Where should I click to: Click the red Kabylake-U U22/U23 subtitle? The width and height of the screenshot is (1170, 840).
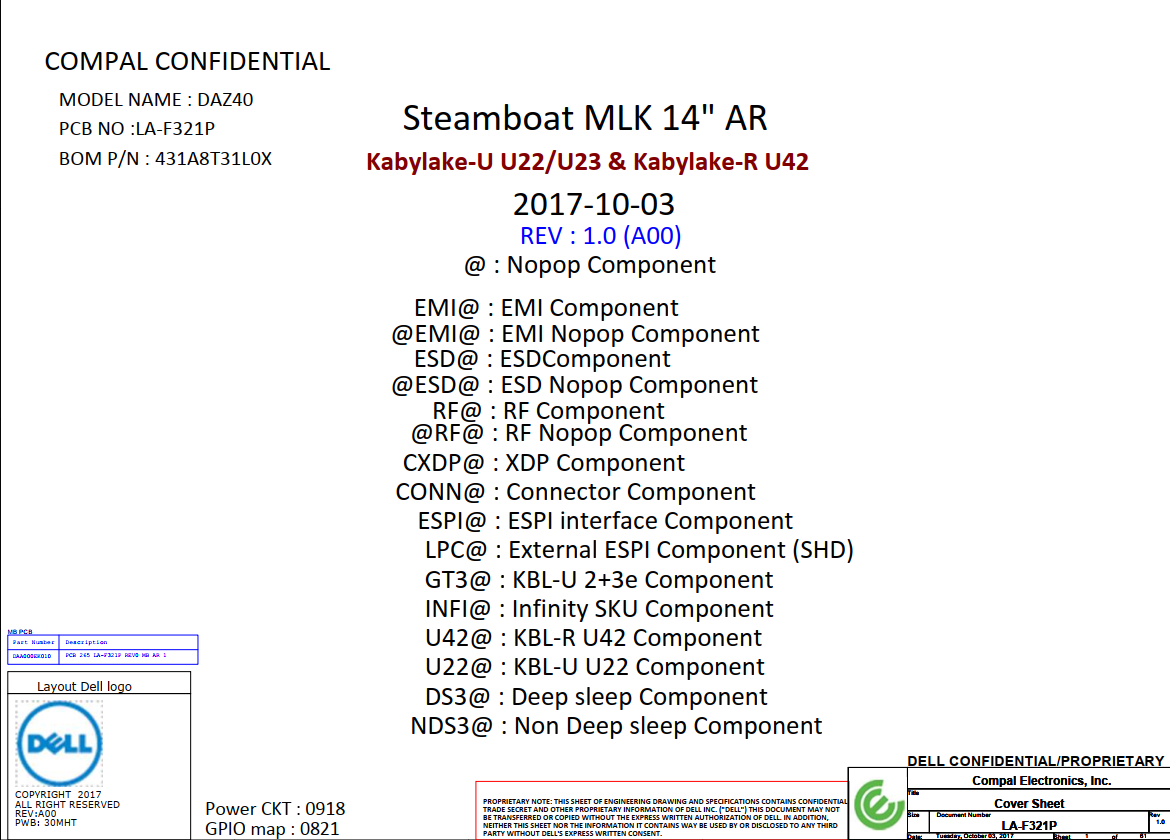coord(587,162)
